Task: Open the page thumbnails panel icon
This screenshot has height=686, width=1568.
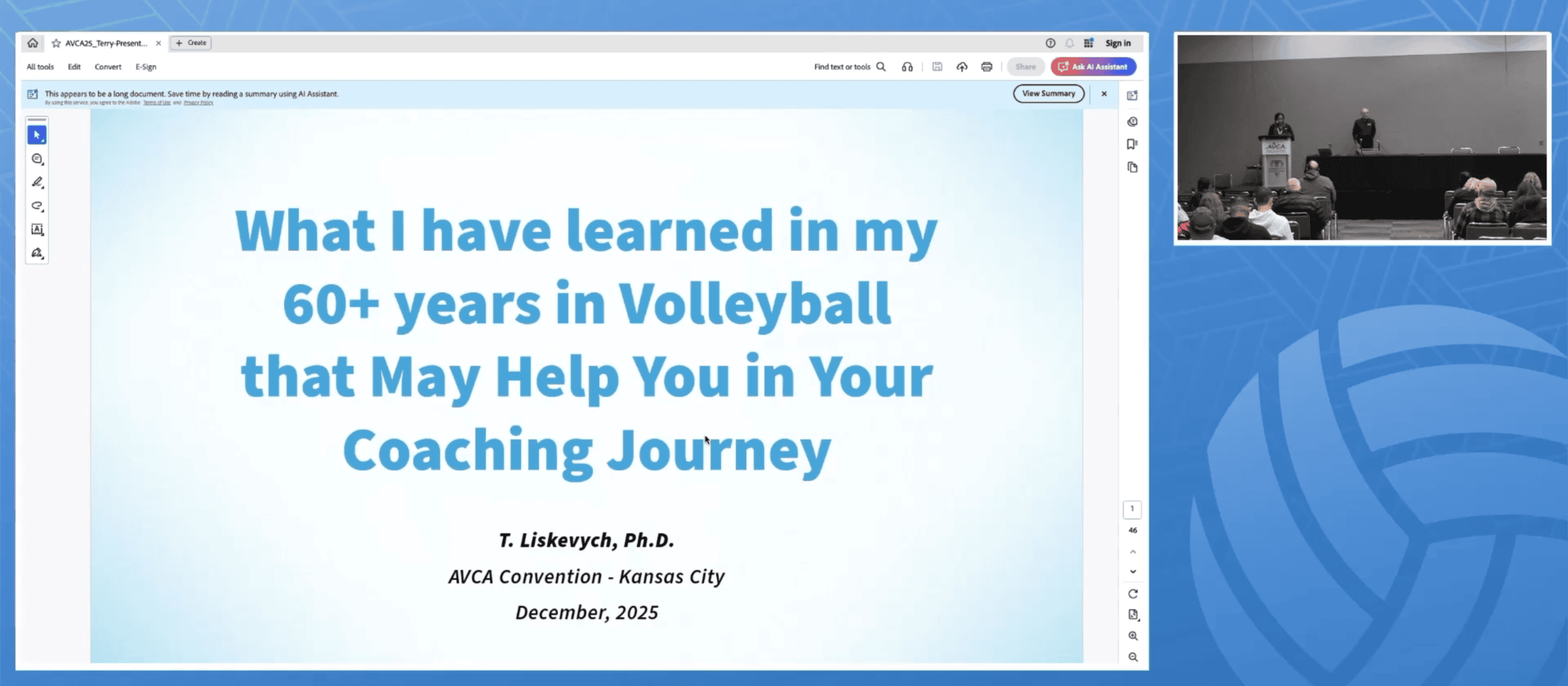Action: pyautogui.click(x=1132, y=167)
